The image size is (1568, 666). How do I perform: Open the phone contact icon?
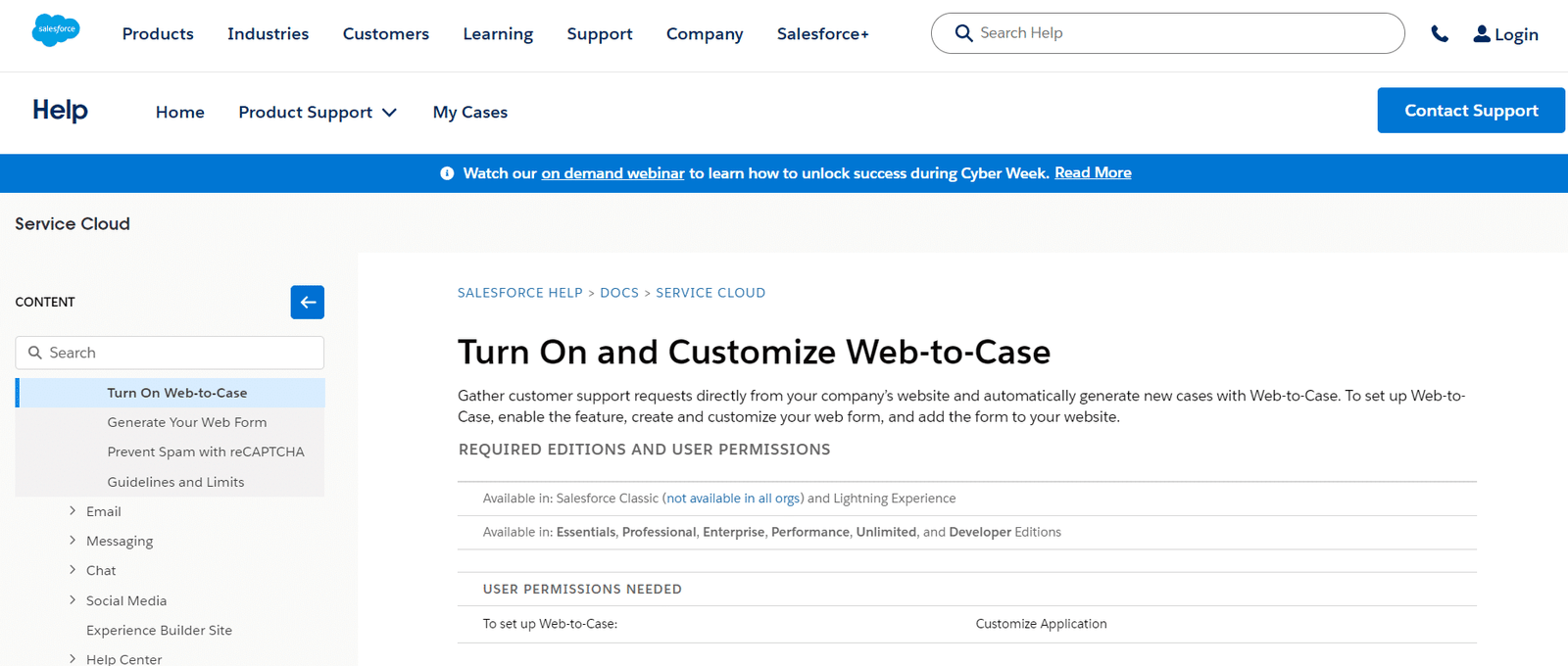pos(1440,33)
